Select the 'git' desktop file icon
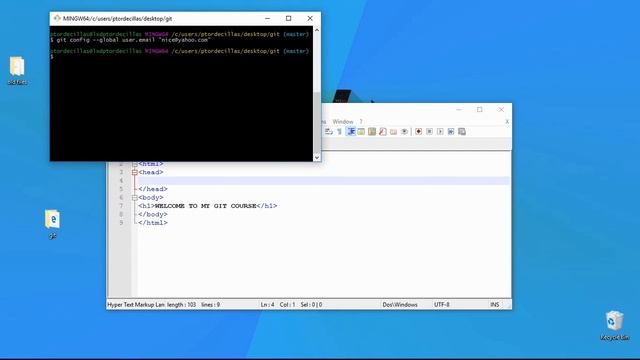This screenshot has width=640, height=360. click(52, 224)
